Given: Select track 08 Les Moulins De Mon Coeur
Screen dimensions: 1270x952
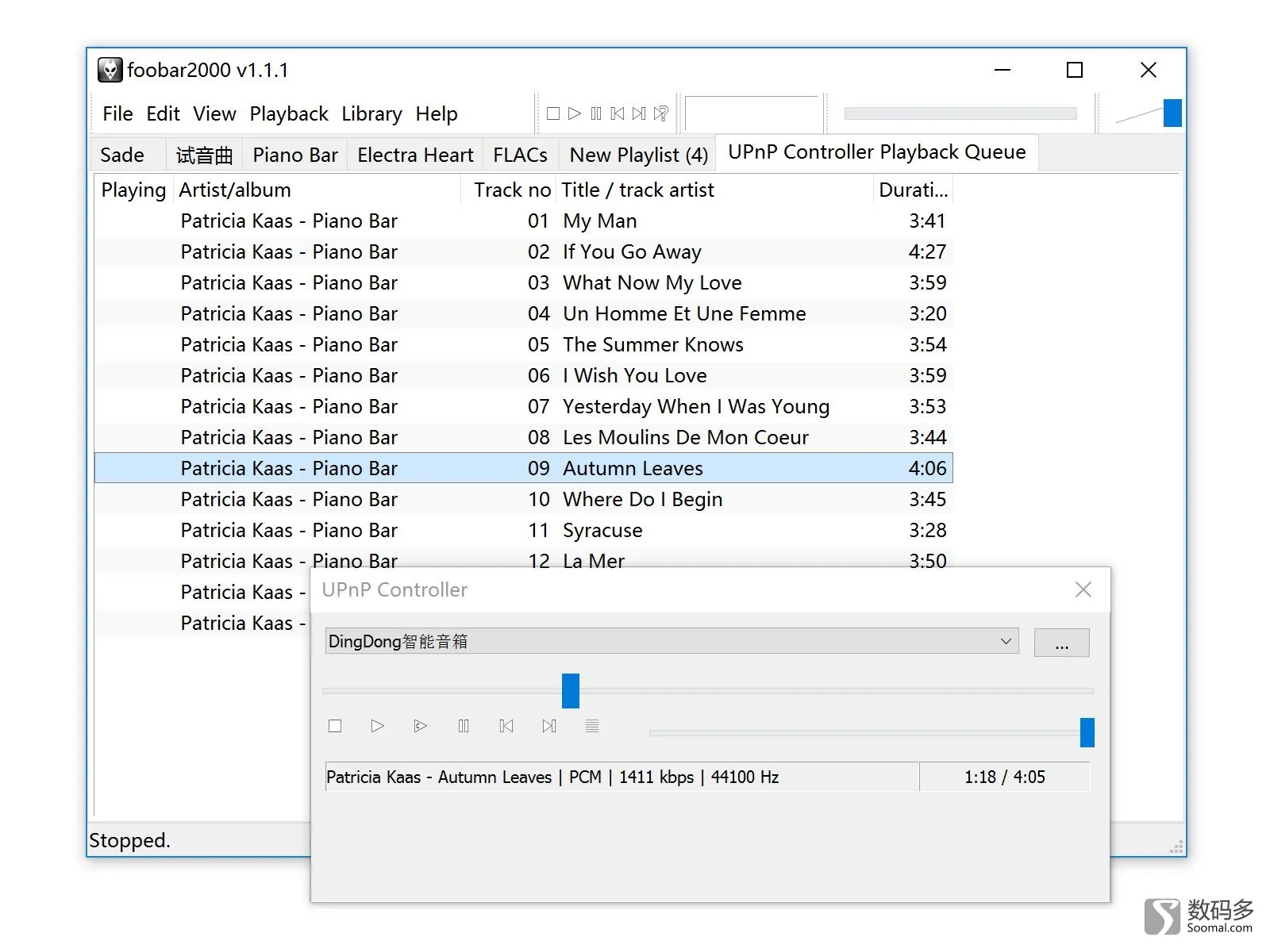Looking at the screenshot, I should tap(524, 438).
